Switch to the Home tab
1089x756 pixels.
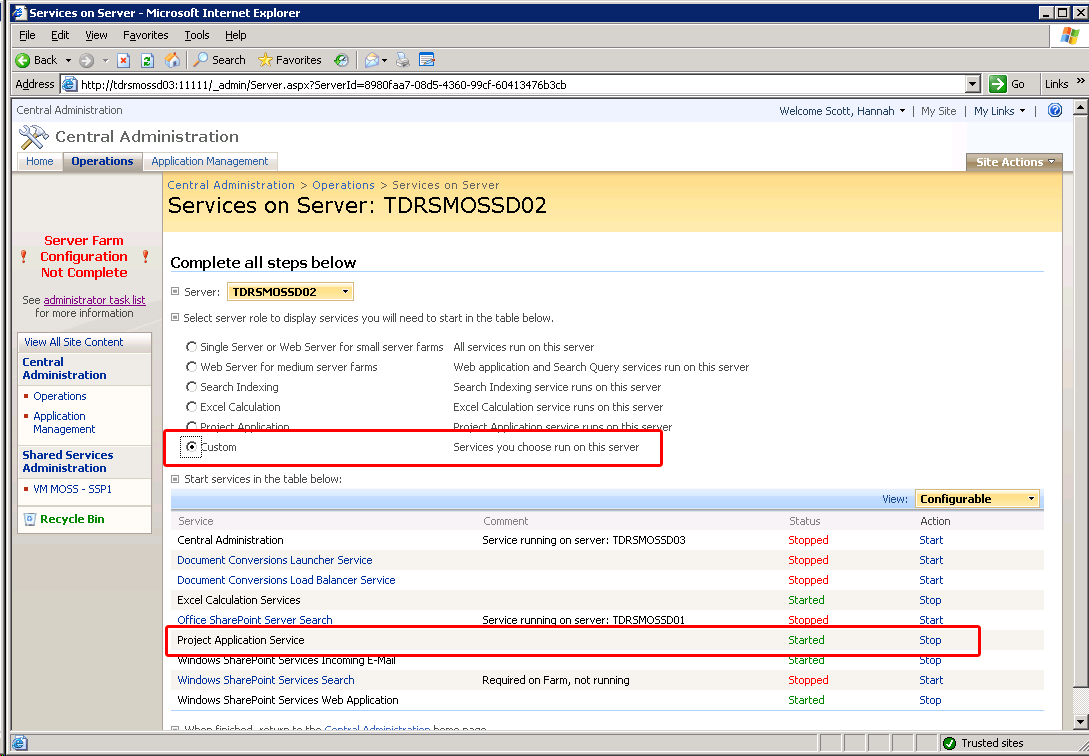pos(40,161)
